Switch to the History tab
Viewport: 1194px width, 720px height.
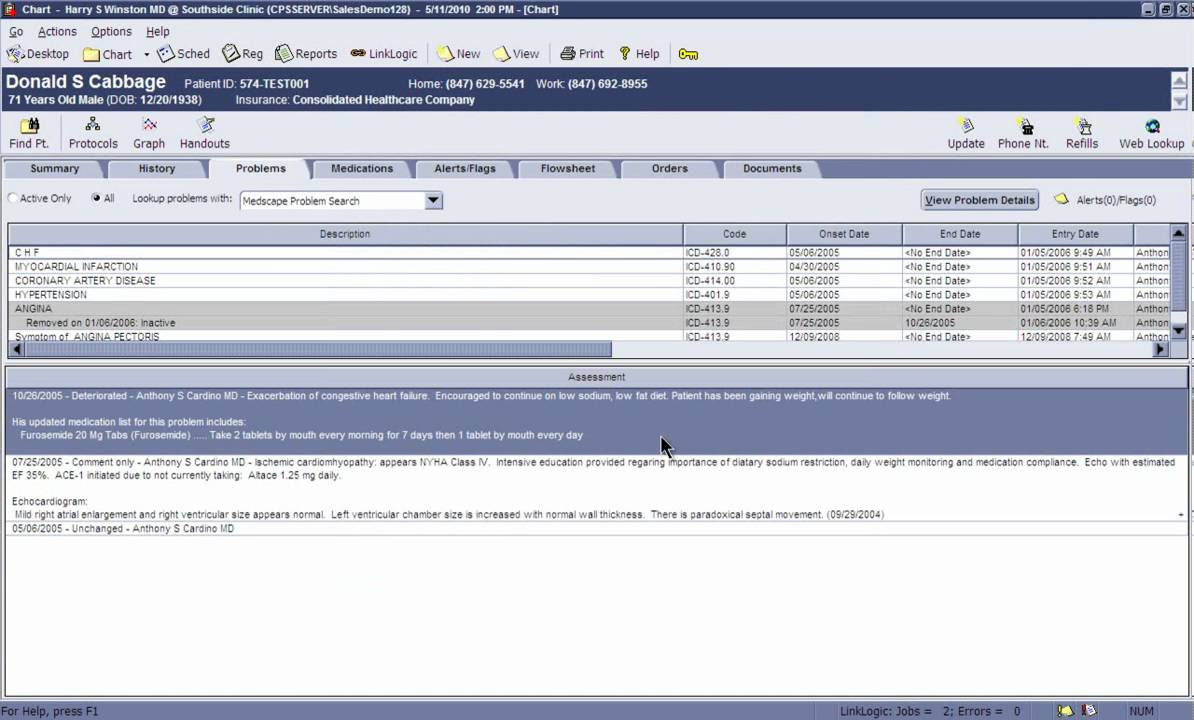[x=157, y=169]
